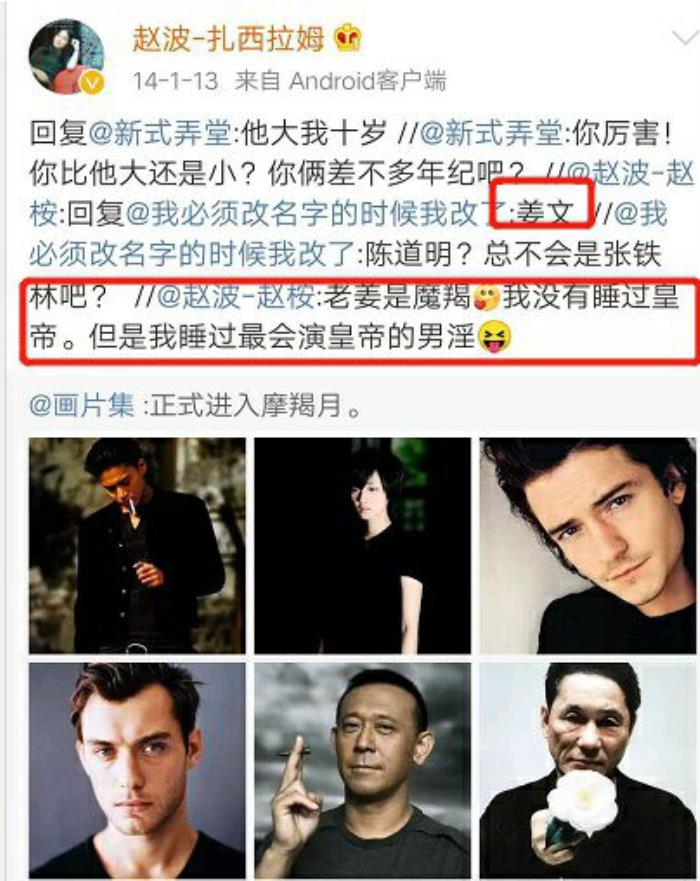
Task: Click the kiss-face emoji after 魔羯
Action: coord(486,297)
